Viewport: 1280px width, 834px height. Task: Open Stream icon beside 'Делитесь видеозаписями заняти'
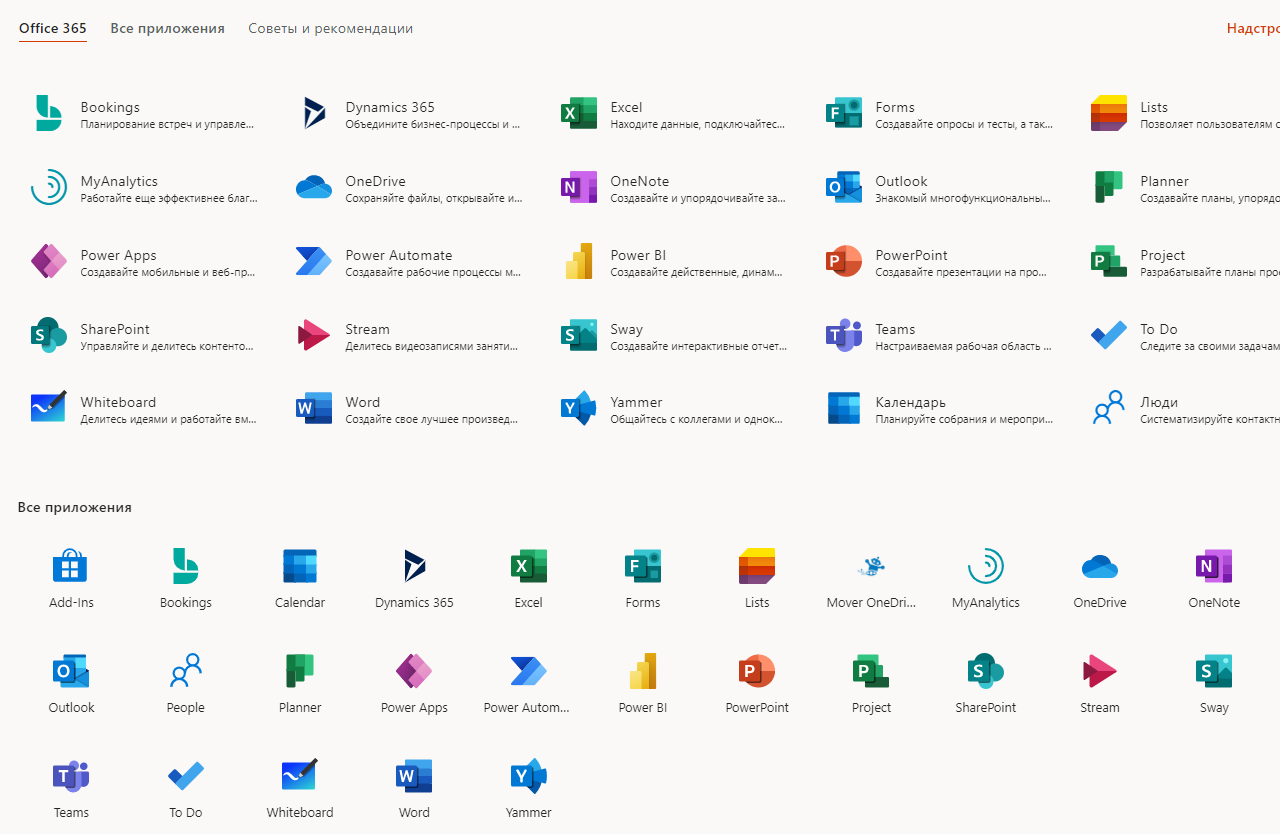click(x=314, y=336)
